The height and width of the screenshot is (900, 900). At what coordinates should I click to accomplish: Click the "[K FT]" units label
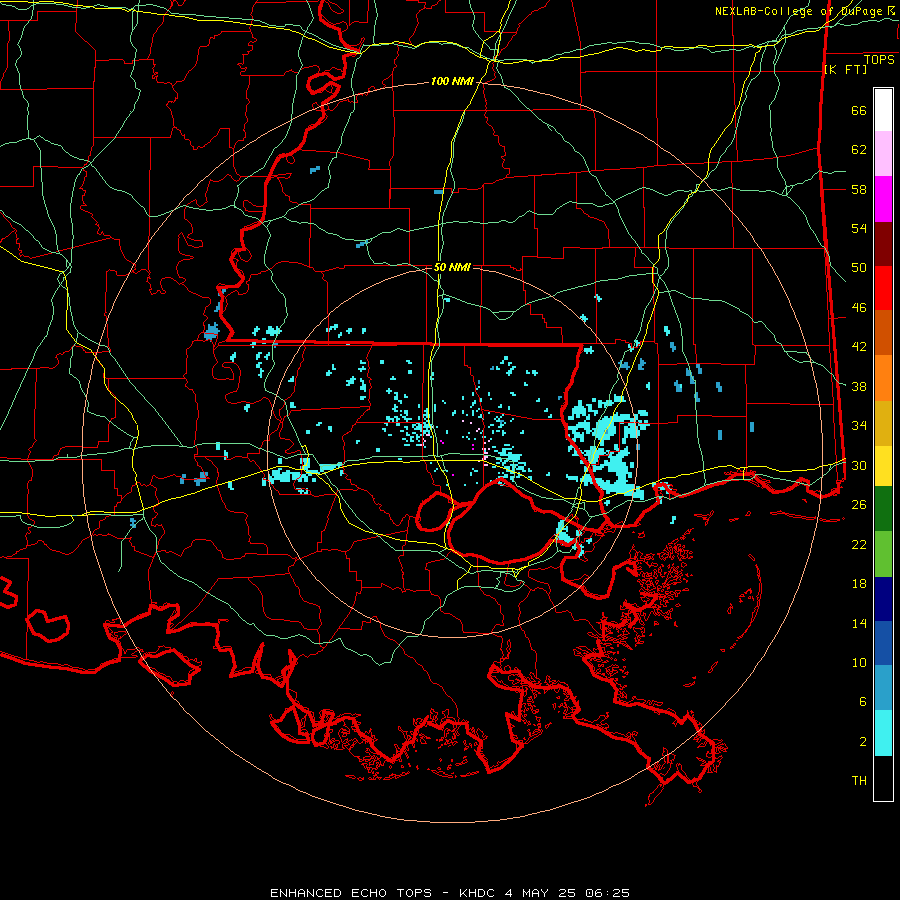pyautogui.click(x=845, y=69)
